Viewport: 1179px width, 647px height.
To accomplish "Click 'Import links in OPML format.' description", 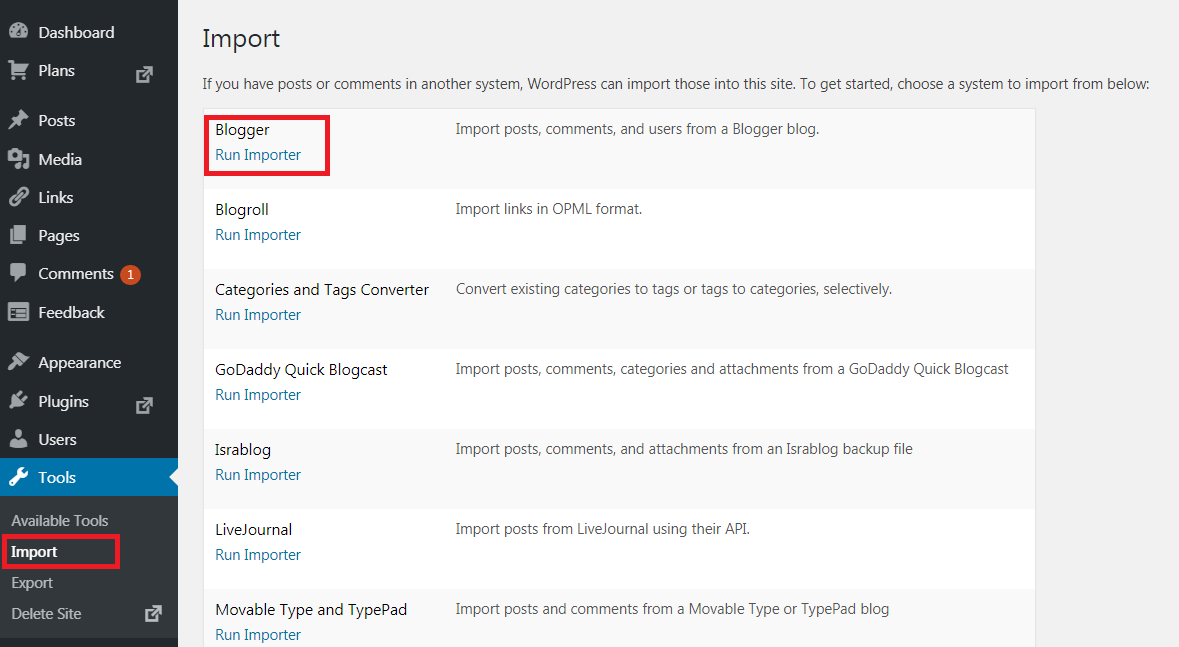I will [x=549, y=209].
